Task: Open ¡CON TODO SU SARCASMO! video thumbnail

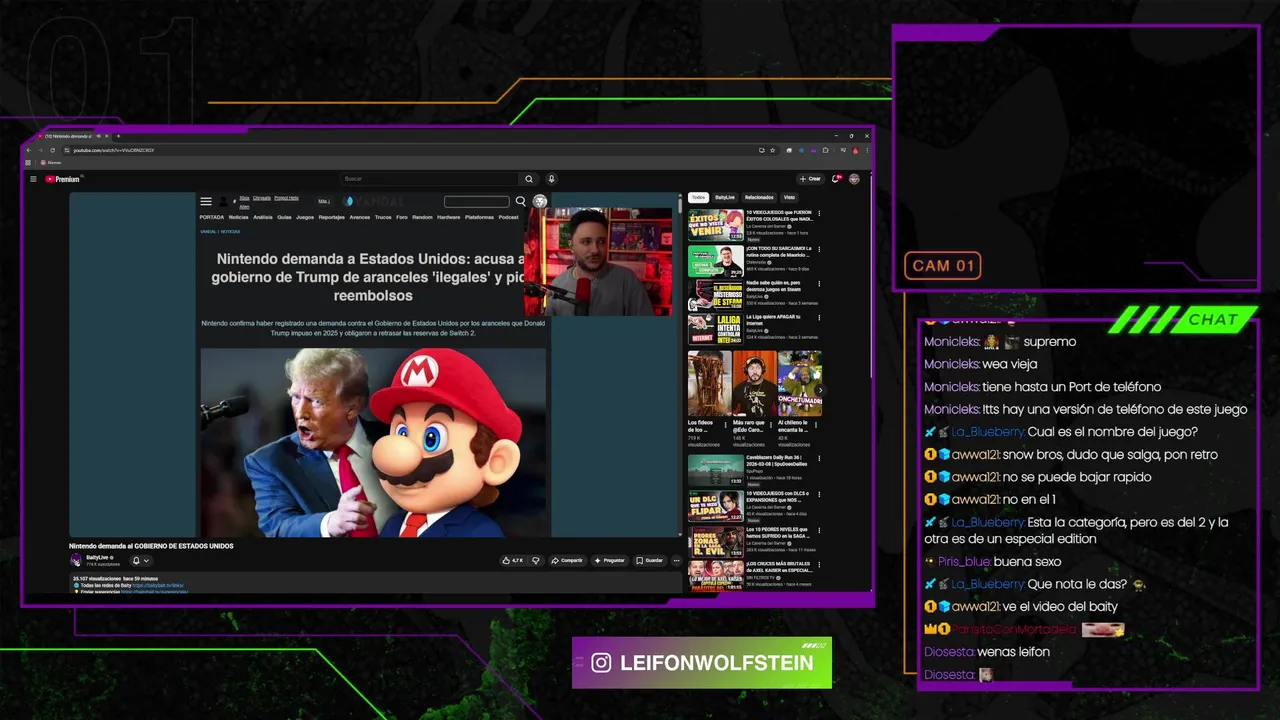Action: point(716,261)
